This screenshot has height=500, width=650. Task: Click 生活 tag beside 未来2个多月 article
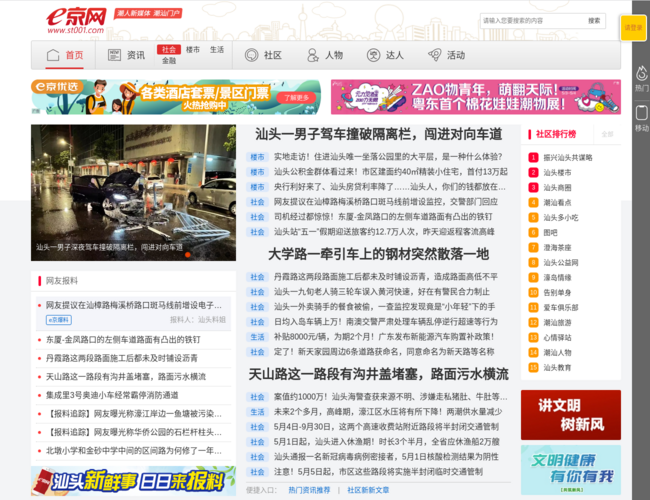(x=257, y=412)
